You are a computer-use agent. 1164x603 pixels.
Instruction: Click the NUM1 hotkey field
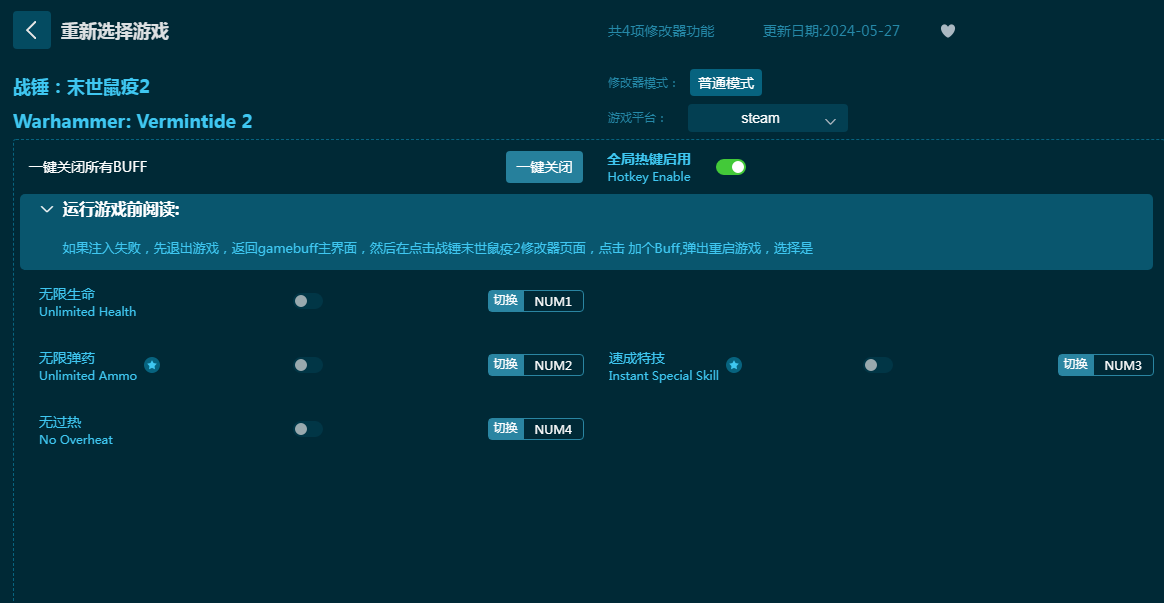(553, 302)
